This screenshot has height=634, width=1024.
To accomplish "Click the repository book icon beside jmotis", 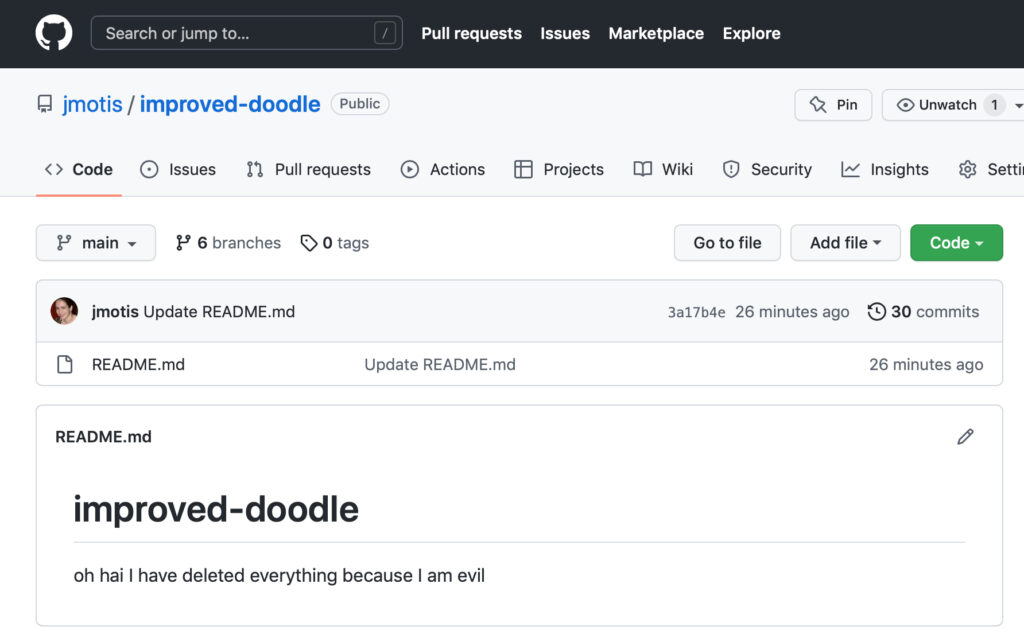I will pyautogui.click(x=44, y=104).
